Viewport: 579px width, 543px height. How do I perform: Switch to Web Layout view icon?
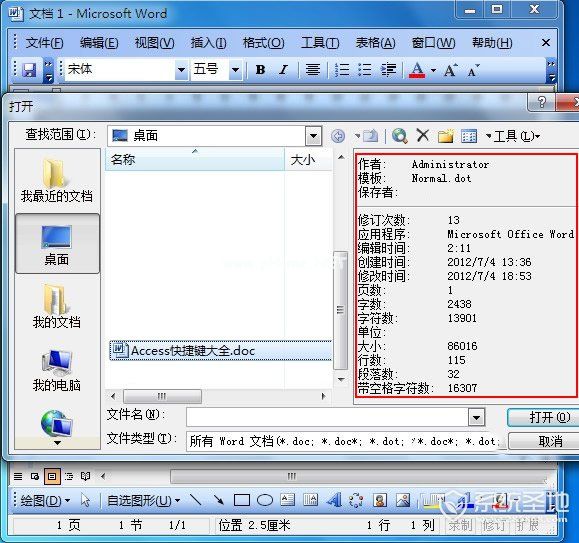[x=35, y=476]
